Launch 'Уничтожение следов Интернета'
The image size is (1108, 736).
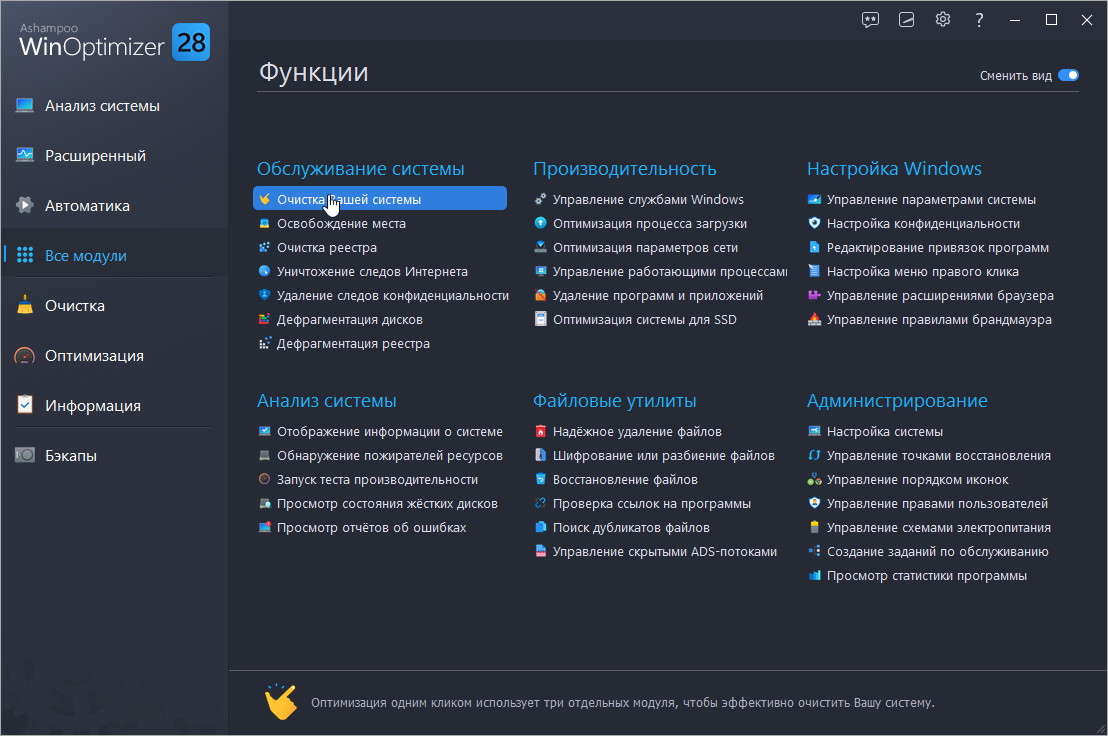point(372,271)
